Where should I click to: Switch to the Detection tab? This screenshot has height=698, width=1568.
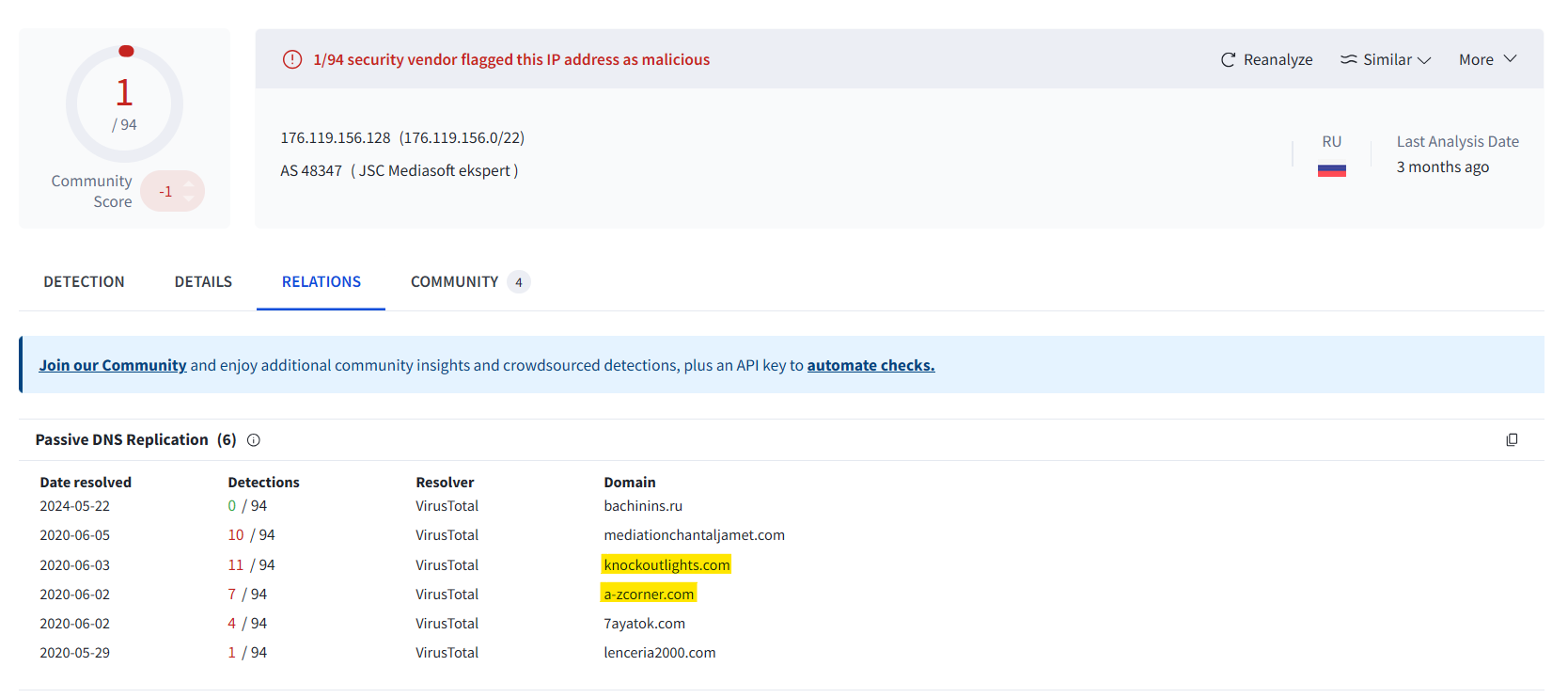tap(84, 281)
